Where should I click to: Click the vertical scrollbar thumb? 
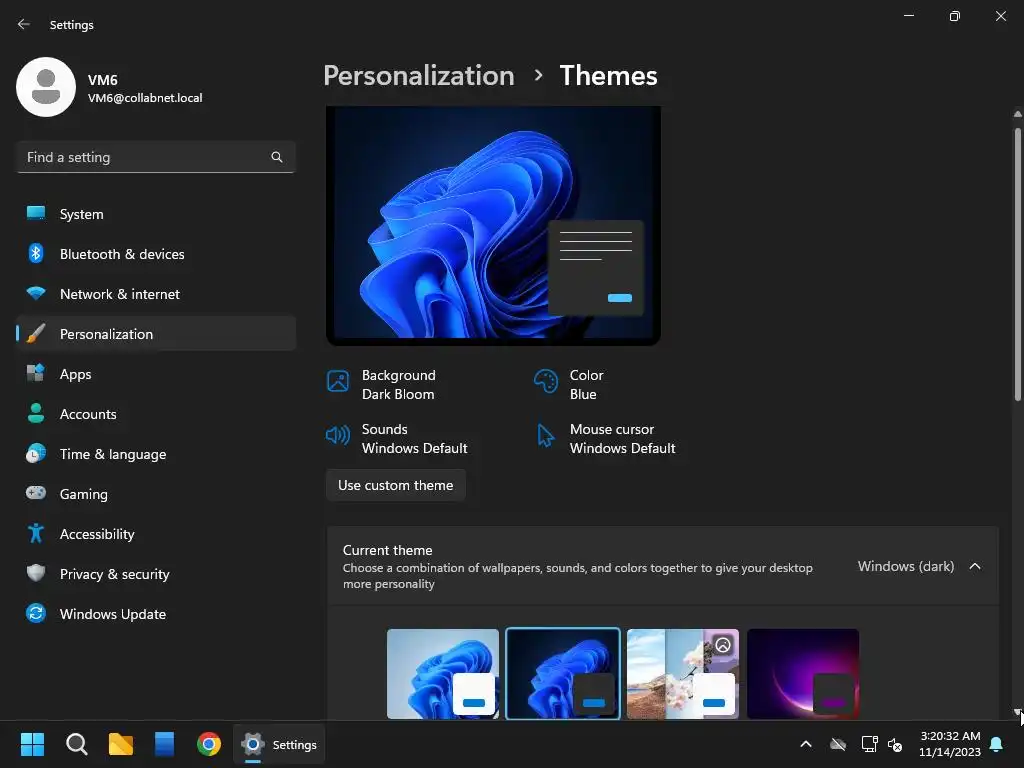1017,264
